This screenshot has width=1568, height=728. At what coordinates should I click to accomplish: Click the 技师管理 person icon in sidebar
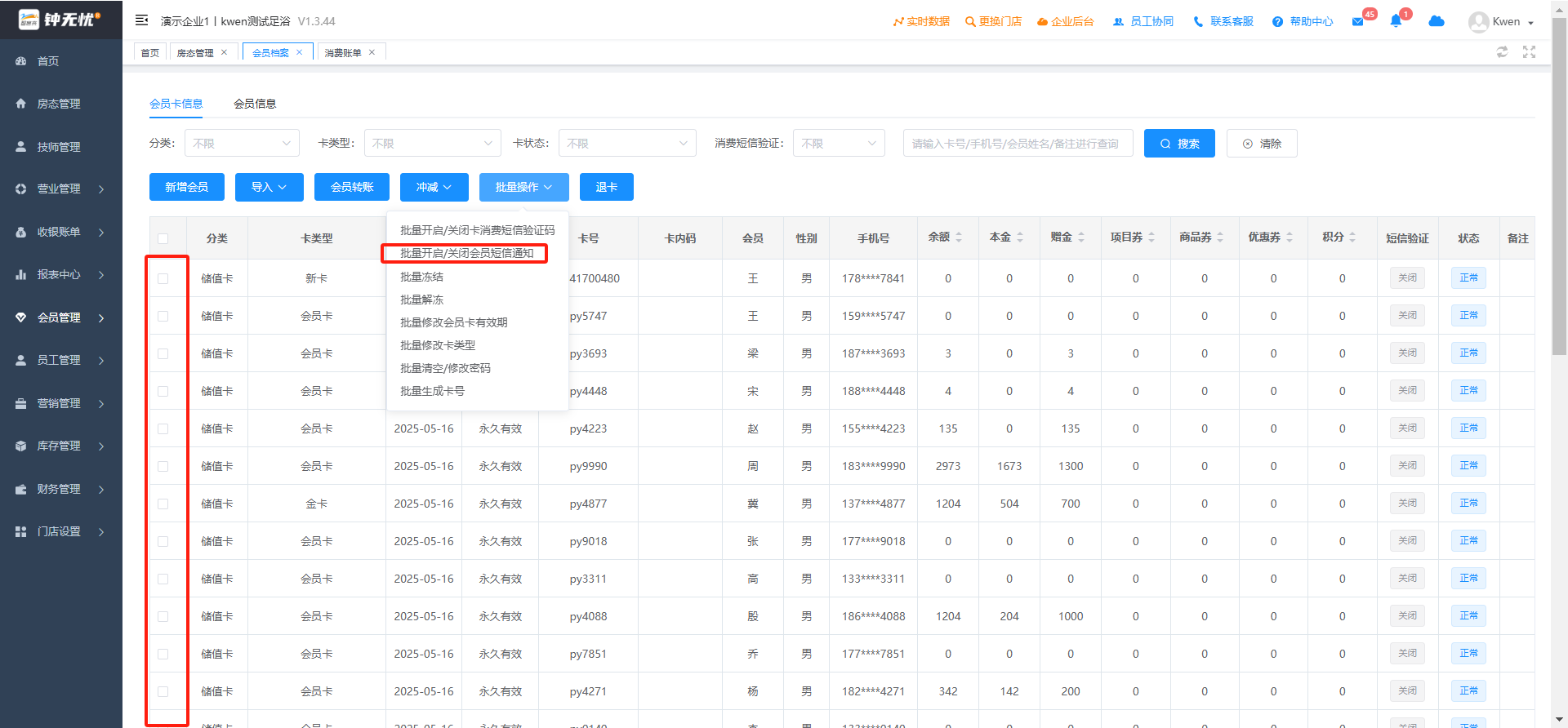click(x=21, y=147)
